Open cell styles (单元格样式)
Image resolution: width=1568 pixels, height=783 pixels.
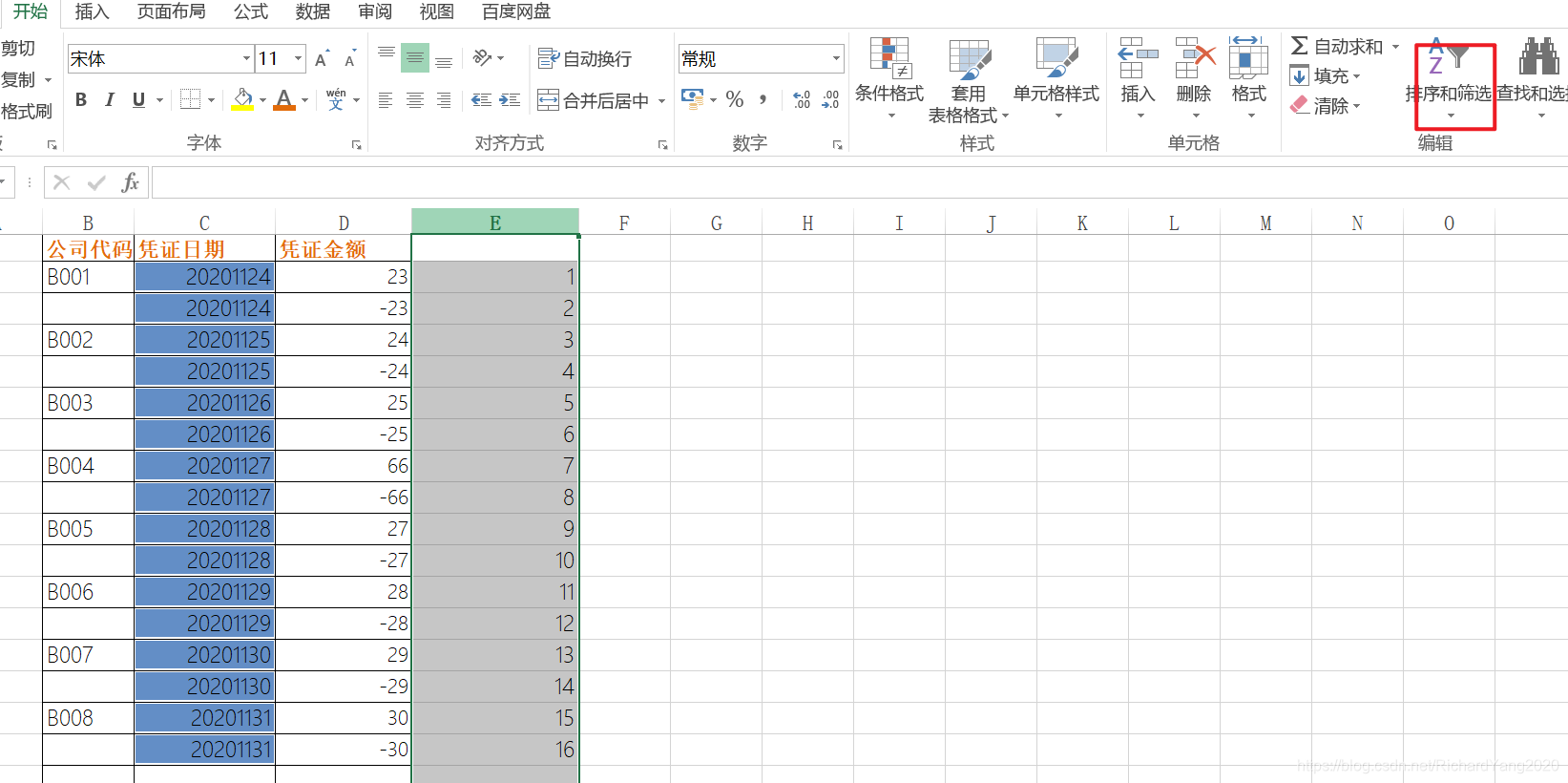pyautogui.click(x=1056, y=79)
